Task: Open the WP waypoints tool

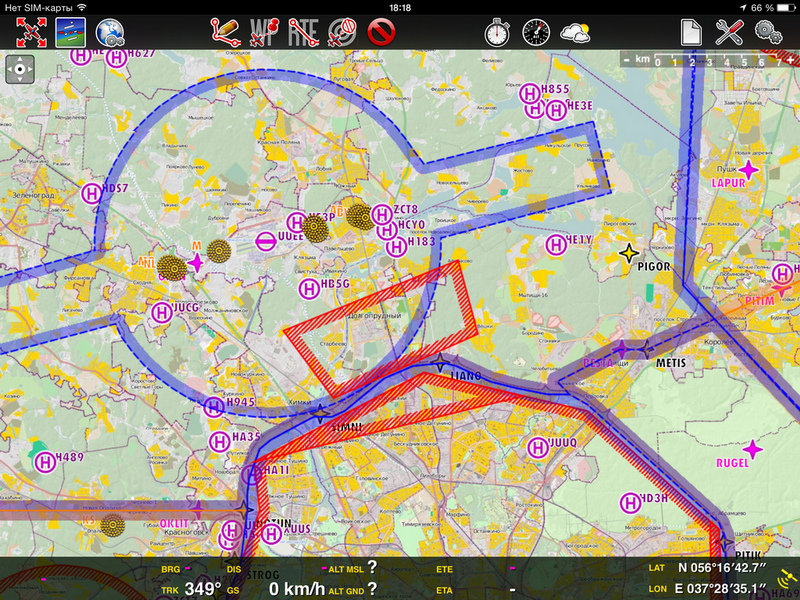Action: pos(264,33)
